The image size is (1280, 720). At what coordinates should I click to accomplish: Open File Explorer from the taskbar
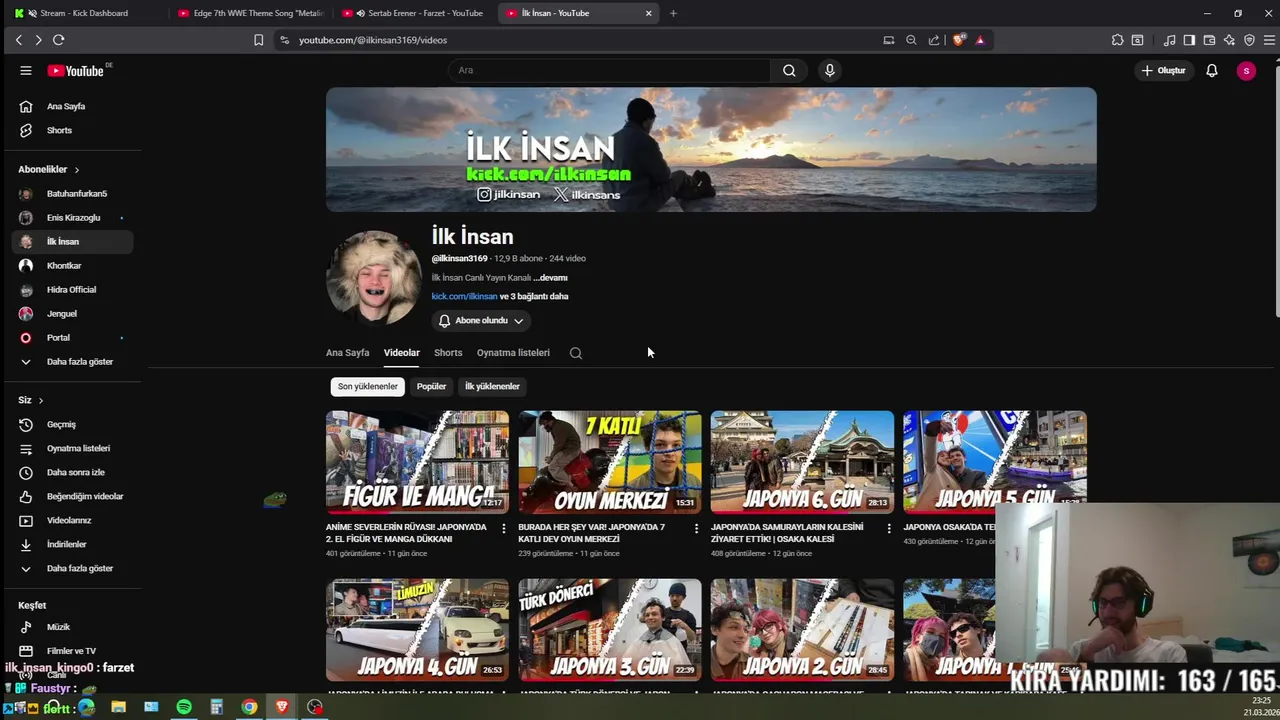(118, 707)
